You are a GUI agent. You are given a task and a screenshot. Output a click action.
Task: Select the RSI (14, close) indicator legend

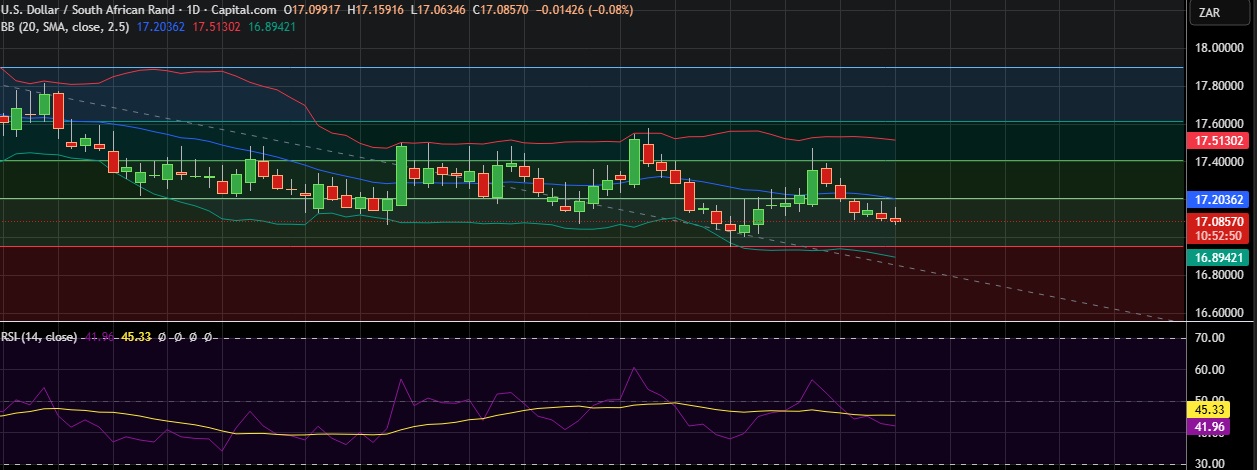click(x=39, y=337)
